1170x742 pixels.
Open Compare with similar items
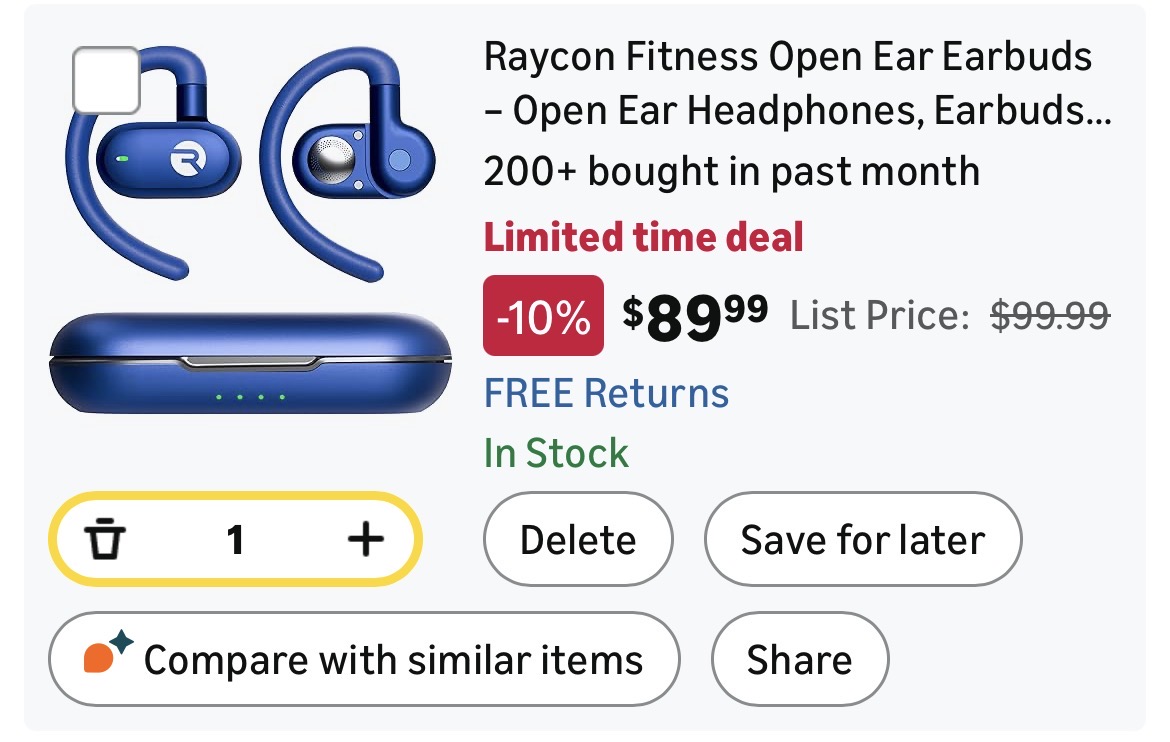[x=364, y=660]
